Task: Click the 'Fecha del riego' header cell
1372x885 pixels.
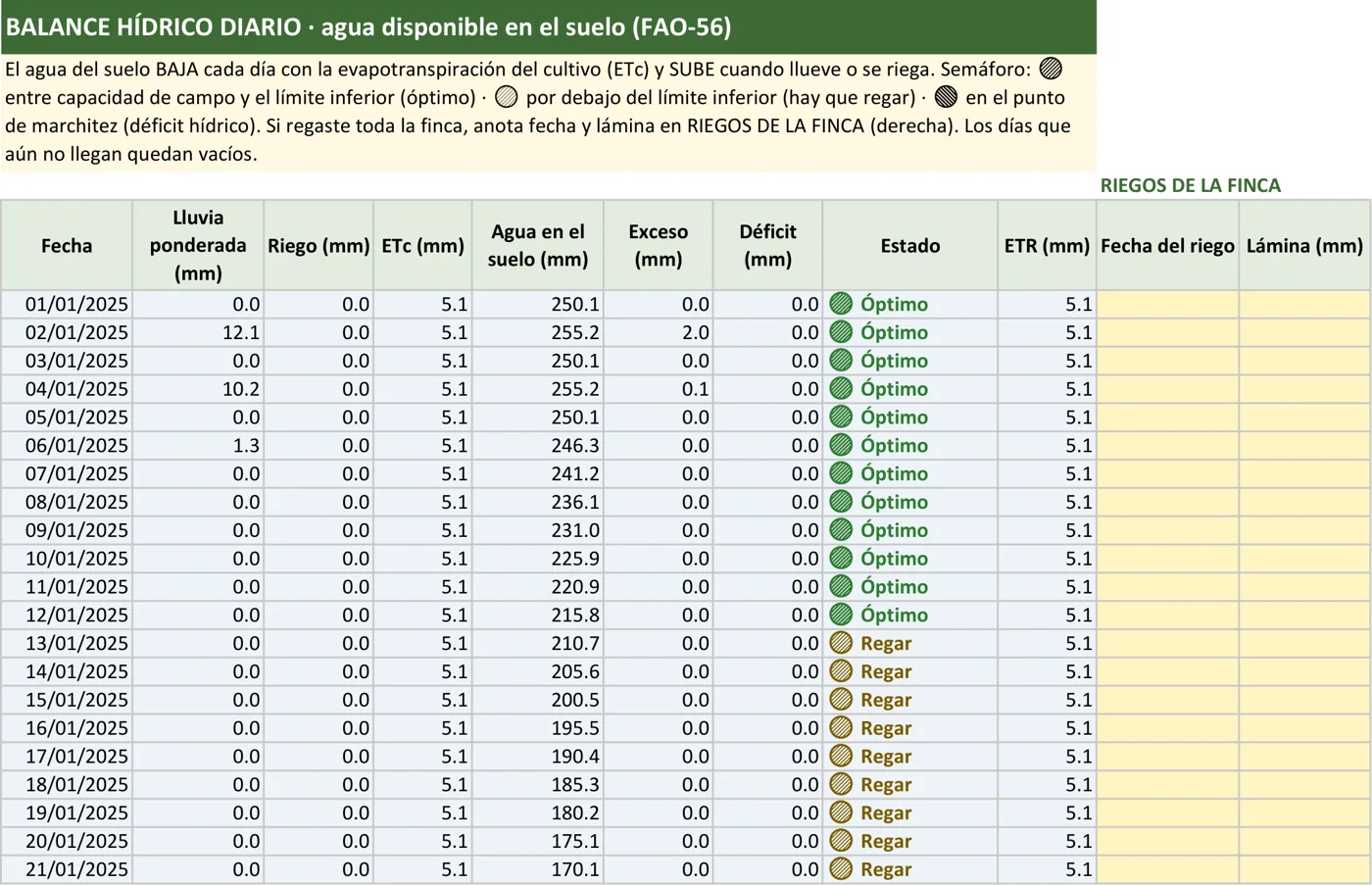Action: [1167, 245]
